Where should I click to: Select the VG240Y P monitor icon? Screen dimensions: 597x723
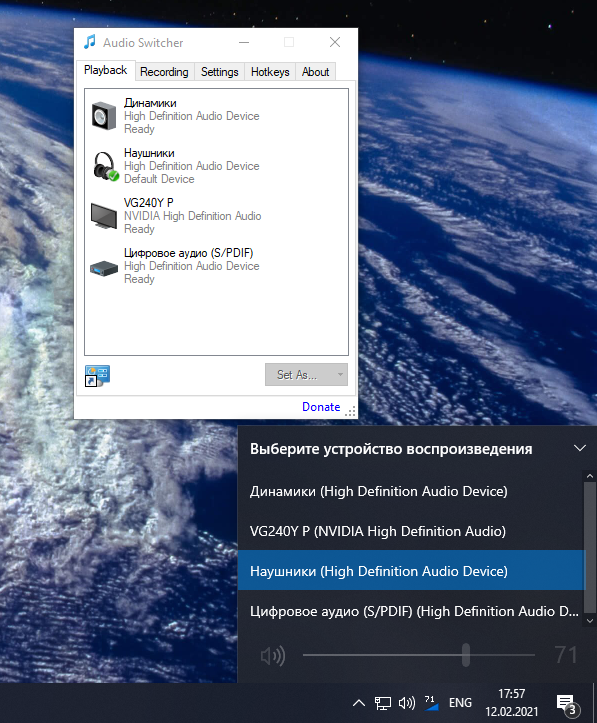pos(104,216)
